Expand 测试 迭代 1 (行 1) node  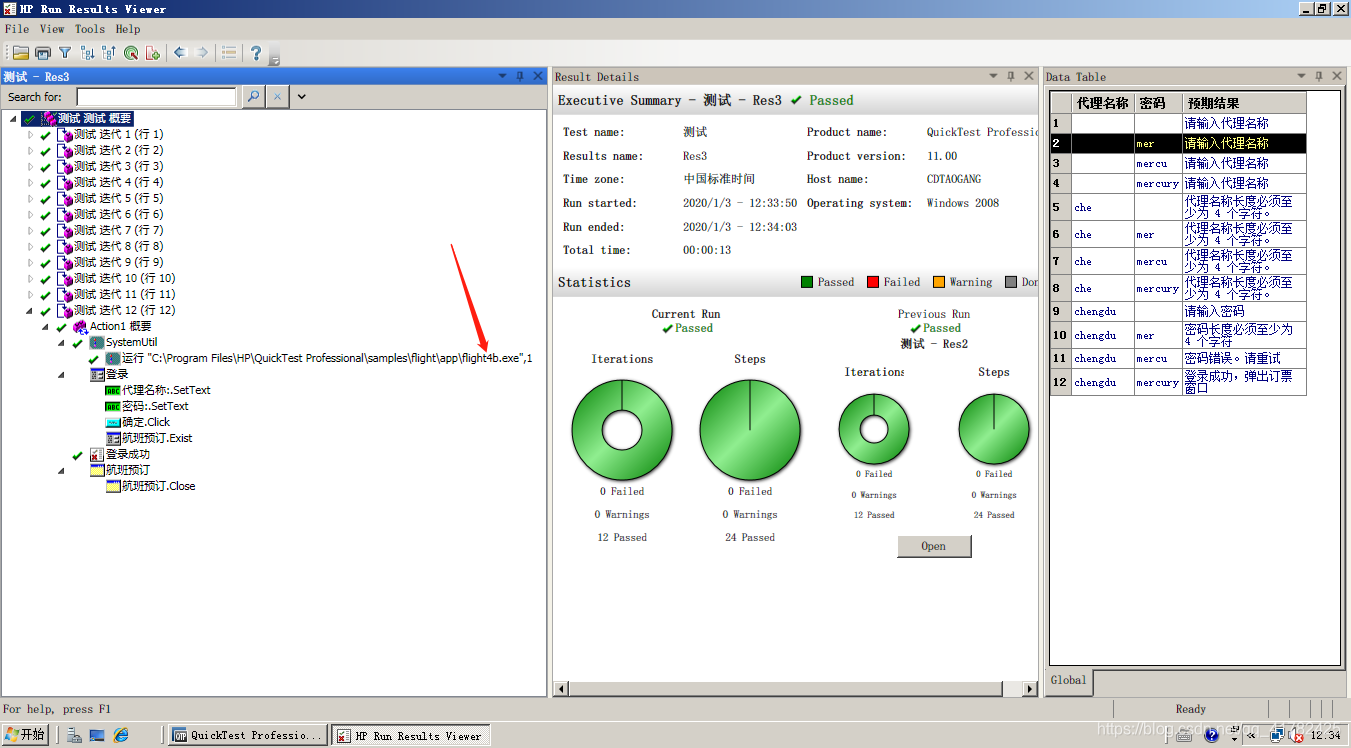[30, 135]
